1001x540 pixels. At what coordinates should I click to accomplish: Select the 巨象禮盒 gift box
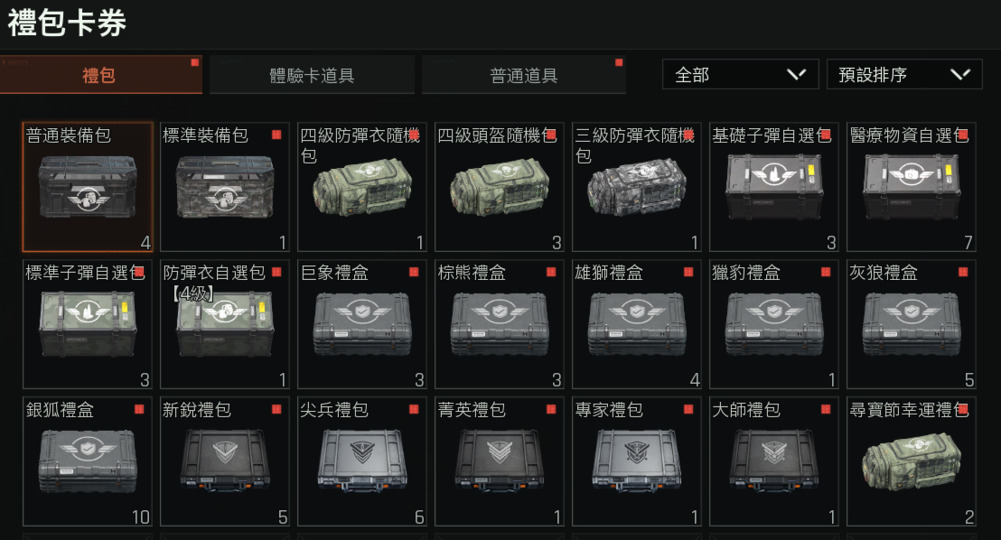(x=362, y=324)
